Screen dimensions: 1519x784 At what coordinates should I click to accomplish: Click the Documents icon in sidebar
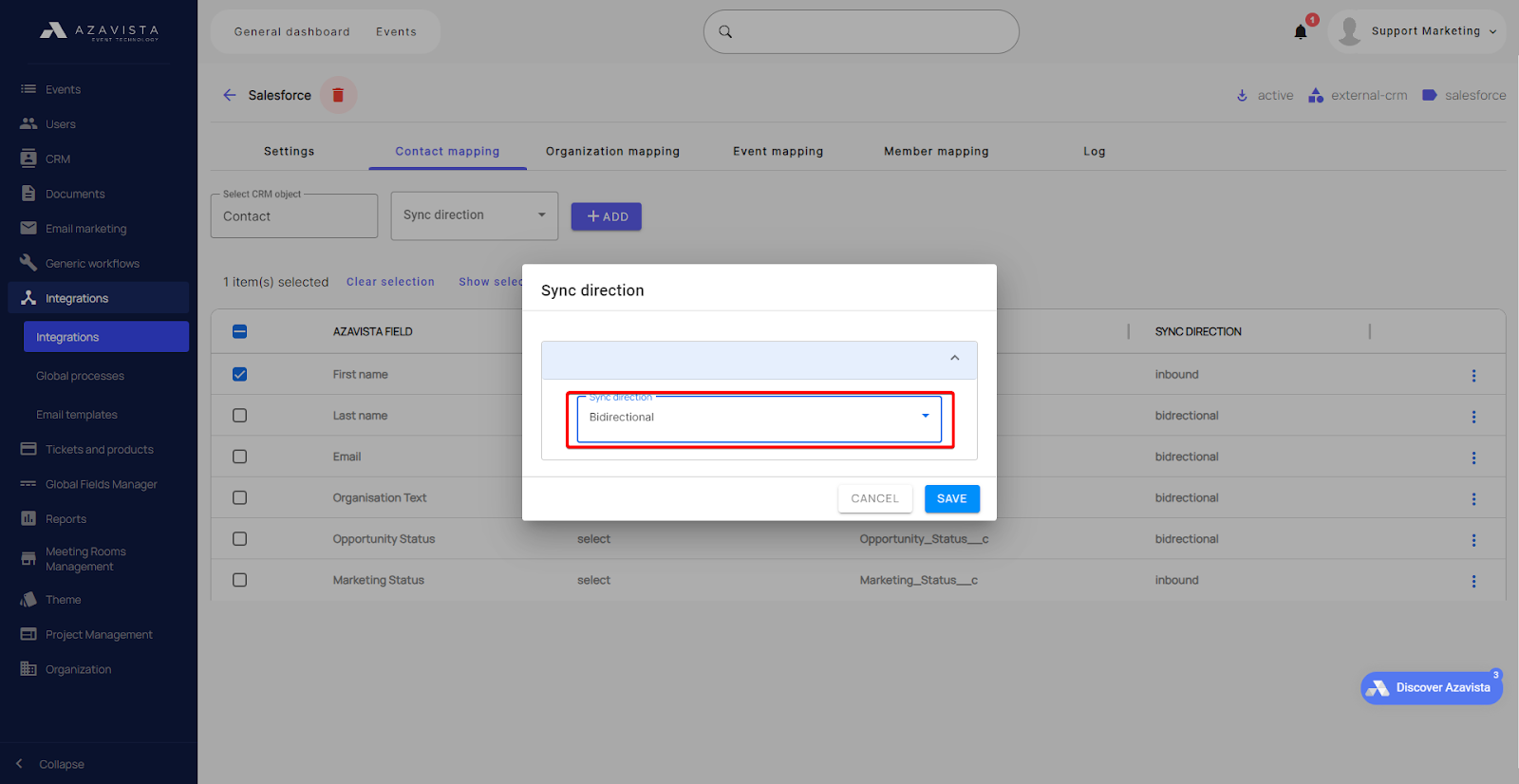[28, 193]
